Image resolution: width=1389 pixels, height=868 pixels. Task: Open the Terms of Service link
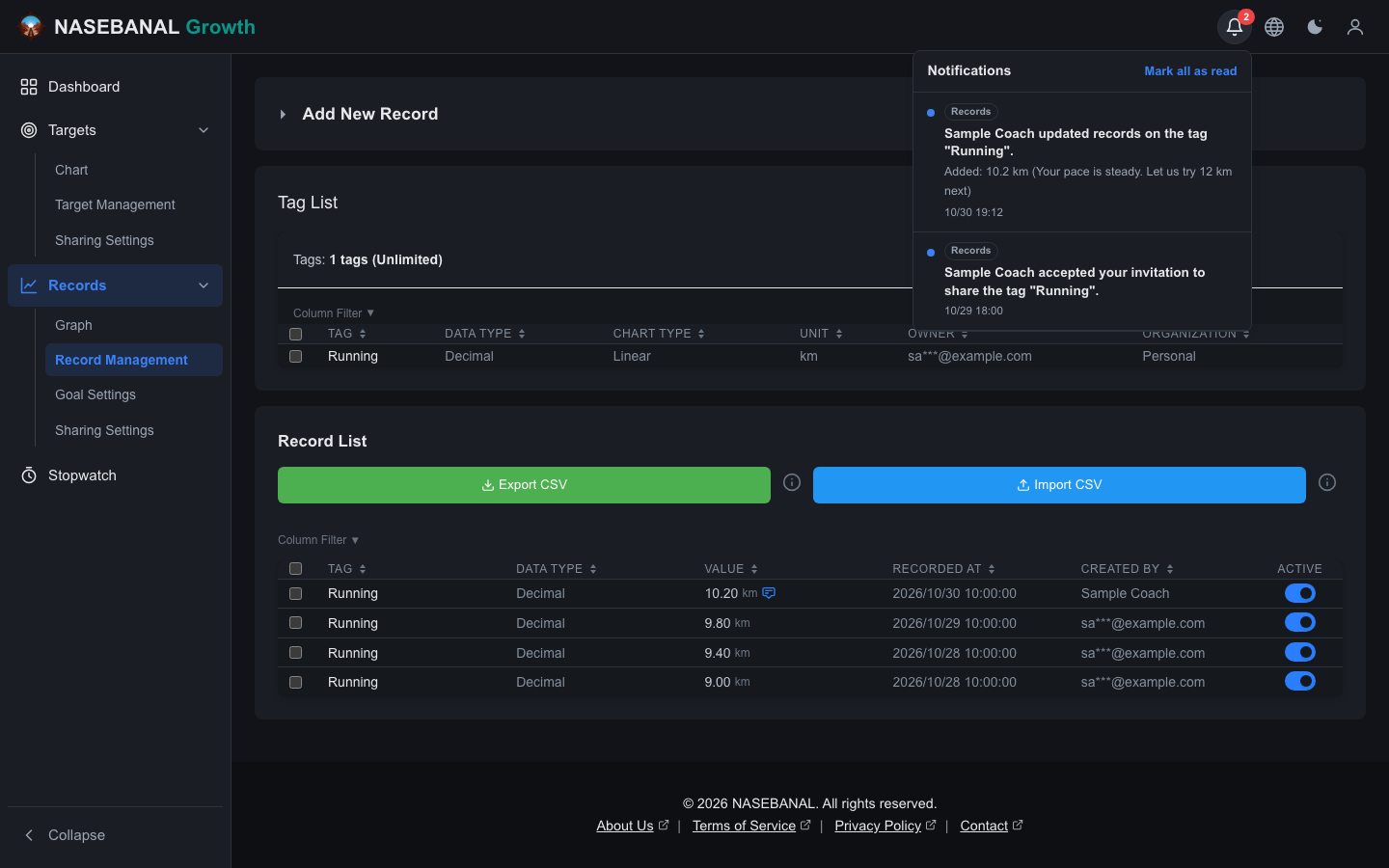(744, 826)
